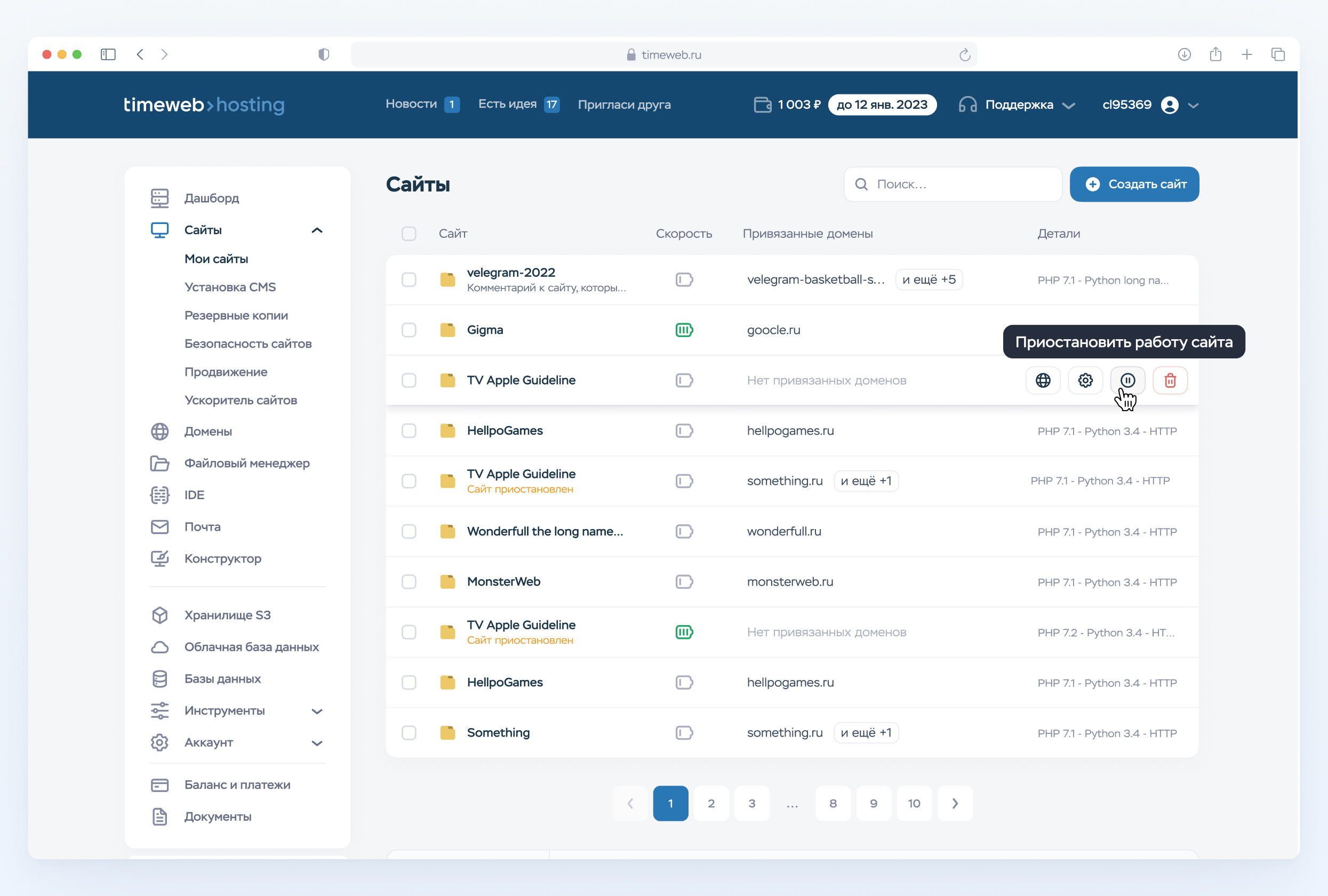The width and height of the screenshot is (1328, 896).
Task: Expand the Инструменты sidebar menu
Action: (317, 711)
